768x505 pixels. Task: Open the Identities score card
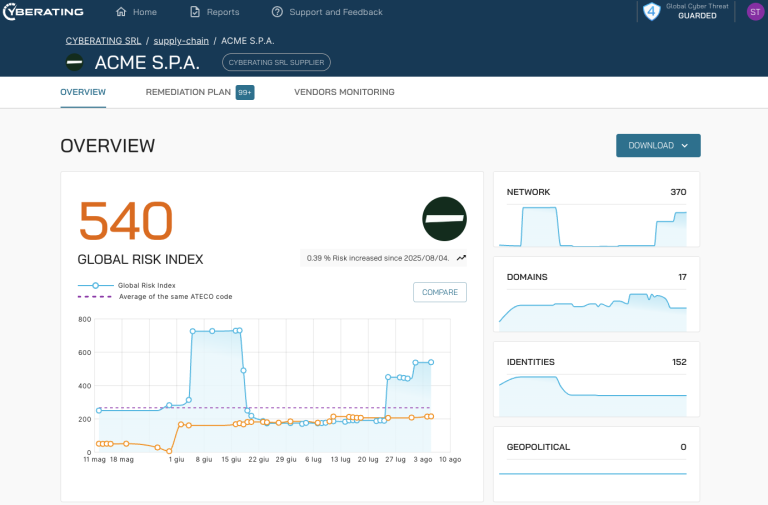pos(596,381)
